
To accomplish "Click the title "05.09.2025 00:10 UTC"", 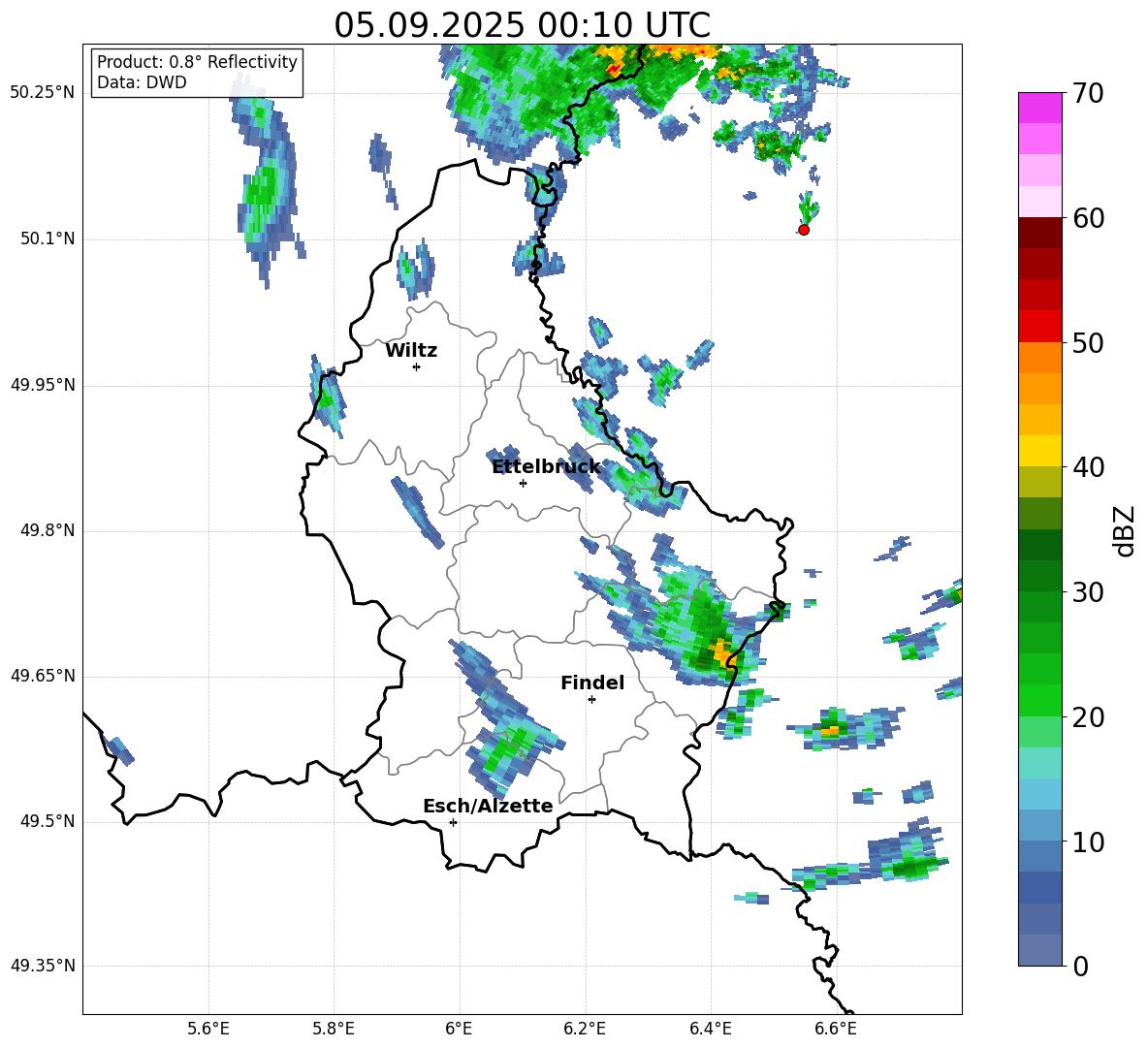I will pos(522,25).
